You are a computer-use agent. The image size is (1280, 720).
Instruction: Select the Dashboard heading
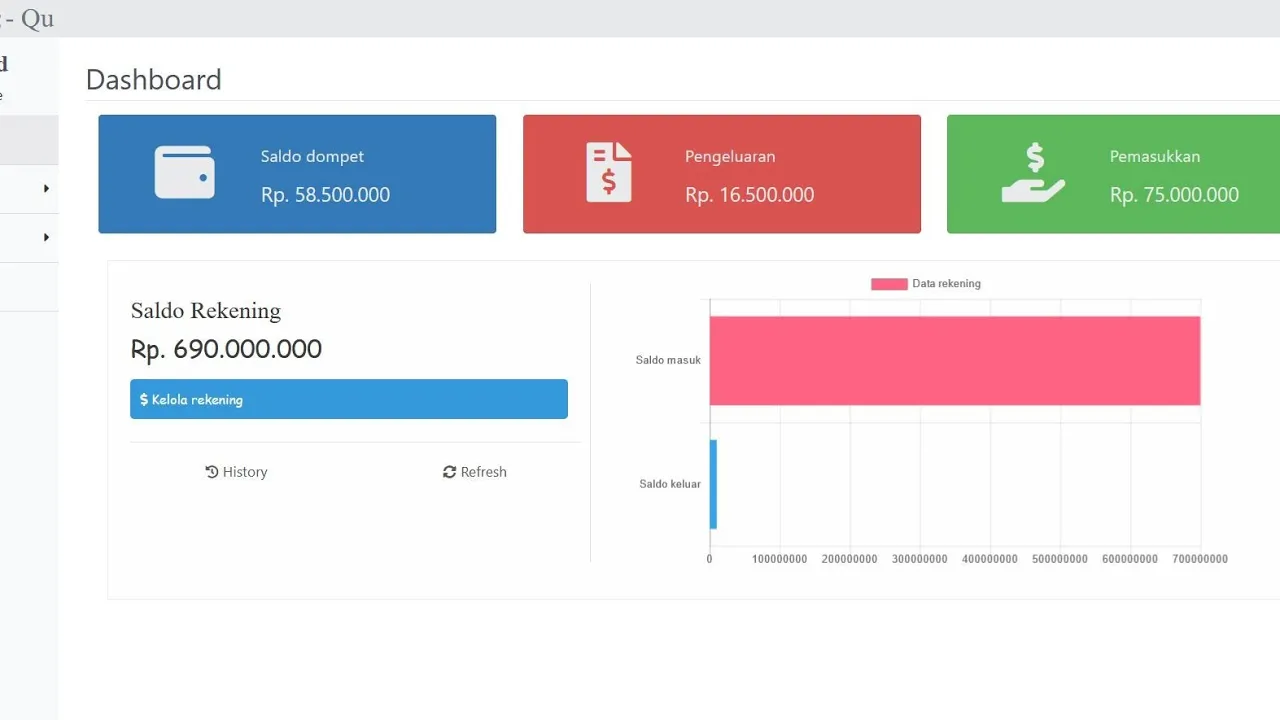[154, 80]
